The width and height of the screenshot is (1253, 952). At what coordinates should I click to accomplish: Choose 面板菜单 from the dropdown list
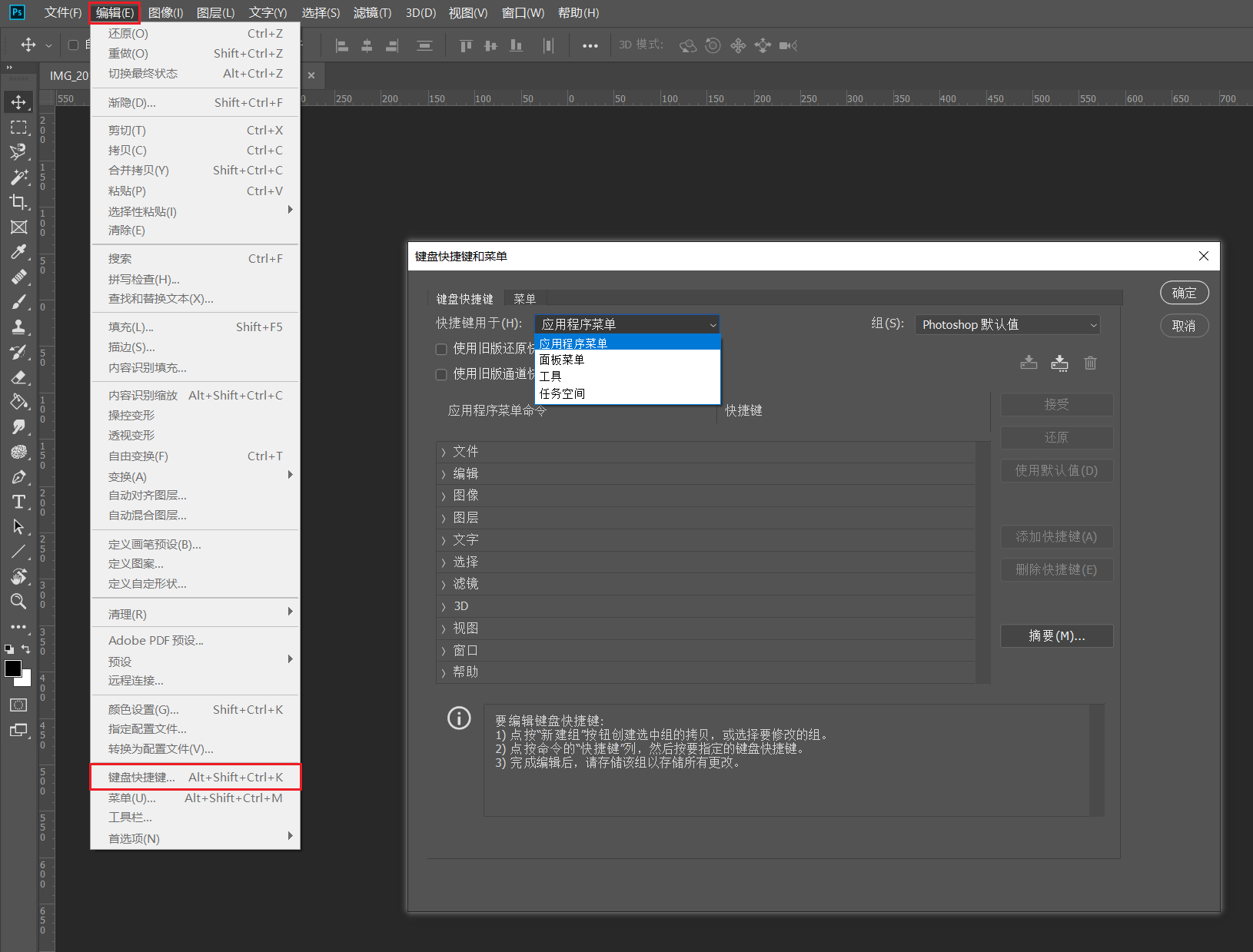pyautogui.click(x=562, y=360)
